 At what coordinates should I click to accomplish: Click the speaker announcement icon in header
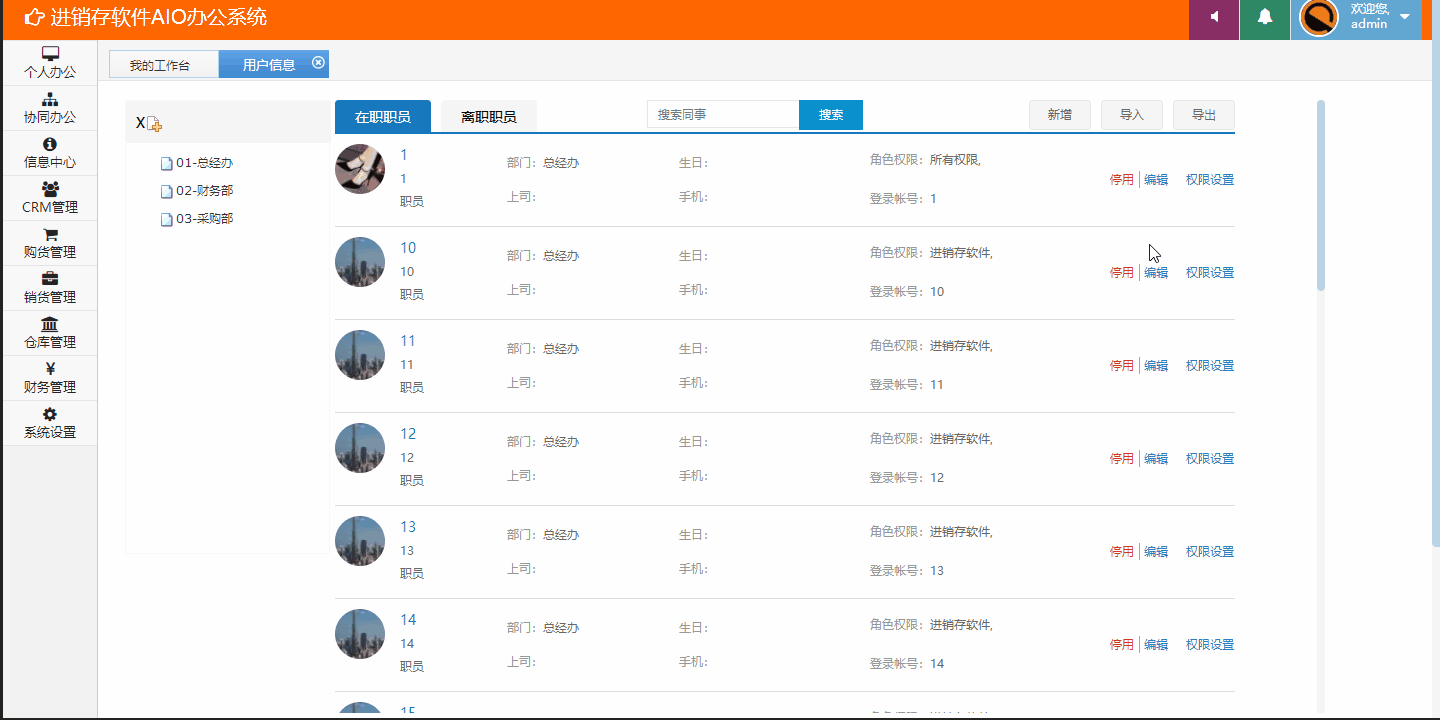pyautogui.click(x=1214, y=17)
